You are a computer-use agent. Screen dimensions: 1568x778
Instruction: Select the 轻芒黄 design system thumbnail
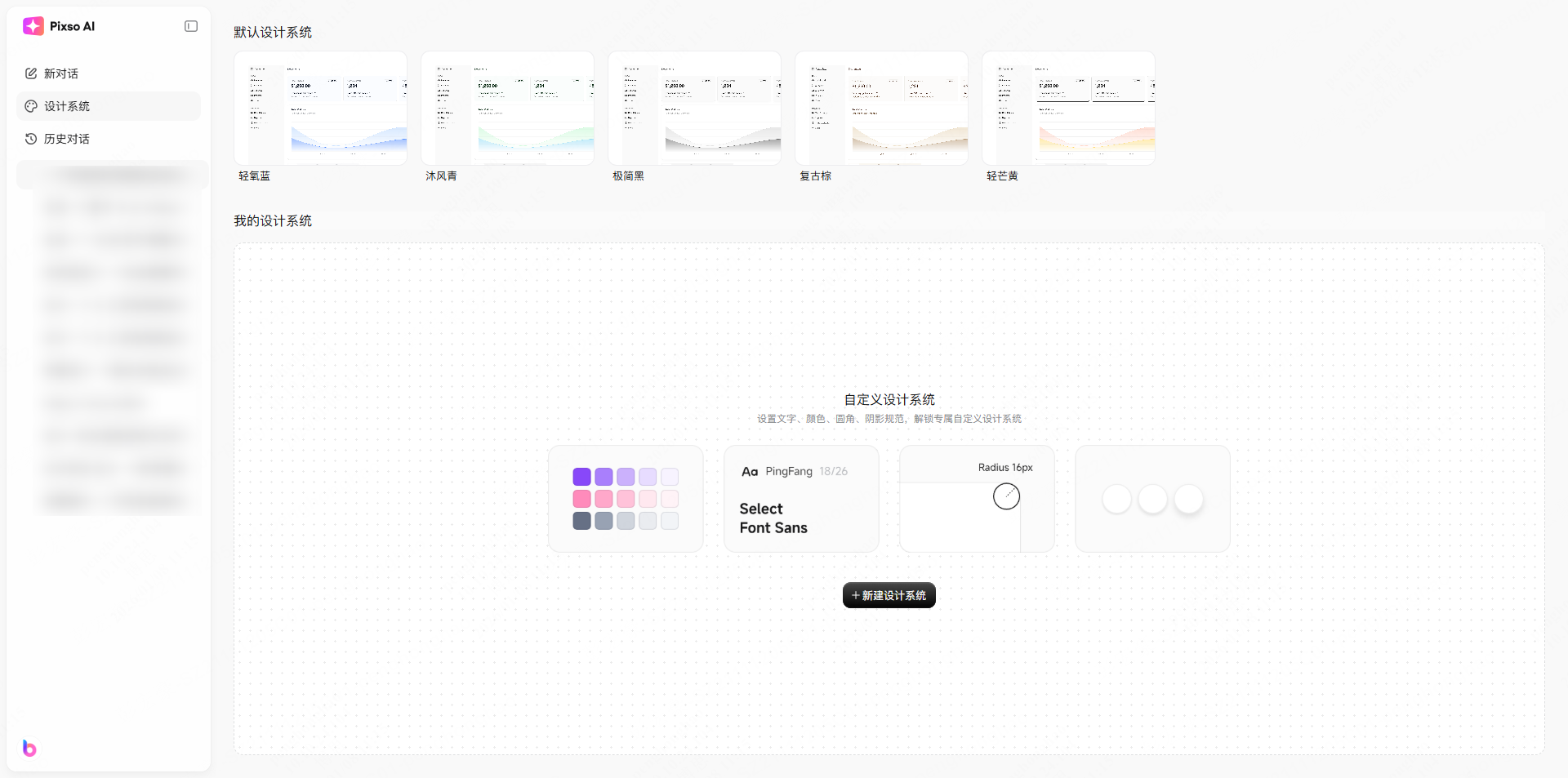click(x=1069, y=108)
